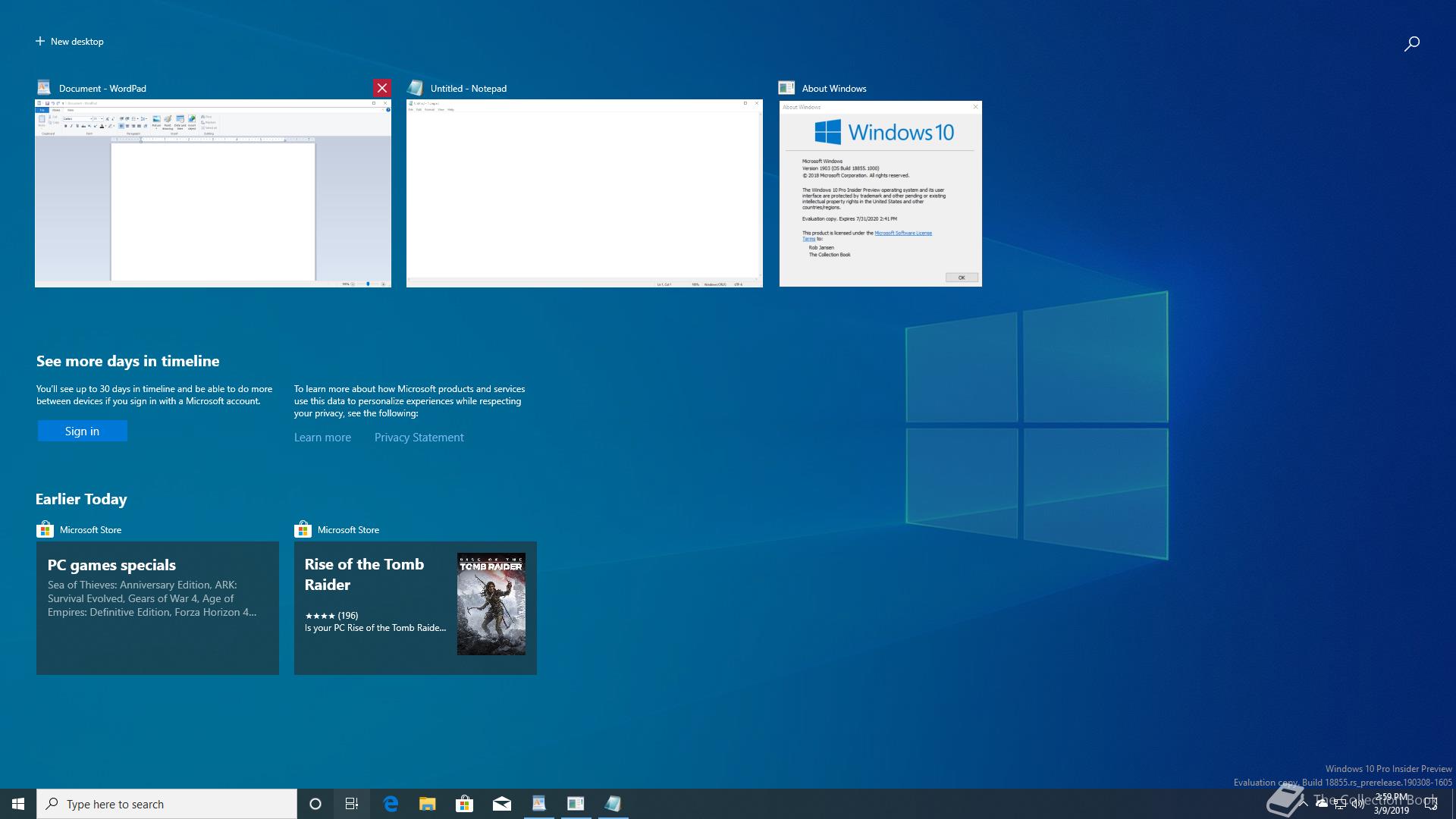Open the PC games specials activity card
Image resolution: width=1456 pixels, height=819 pixels.
[x=158, y=608]
